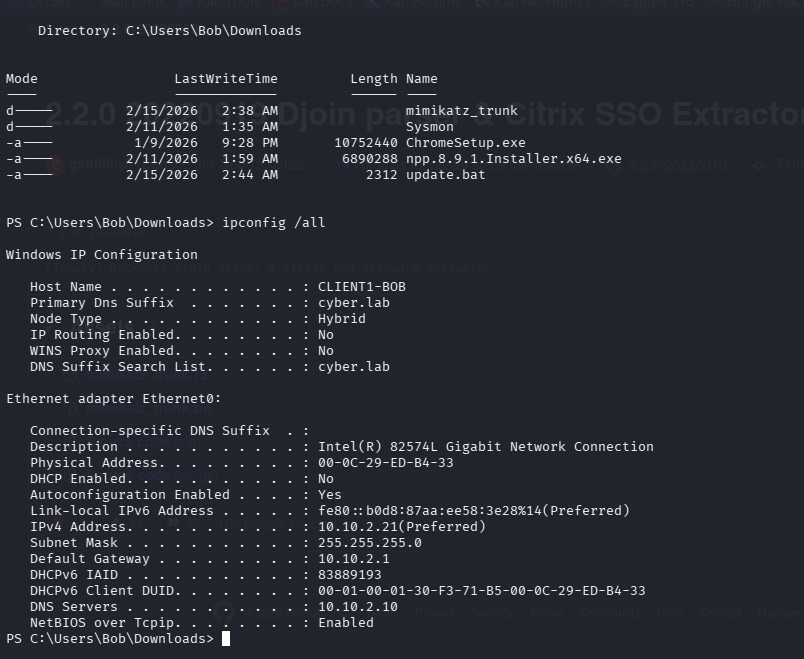The image size is (804, 659).
Task: Click the default gateway 10.10.2.1
Action: coord(353,559)
